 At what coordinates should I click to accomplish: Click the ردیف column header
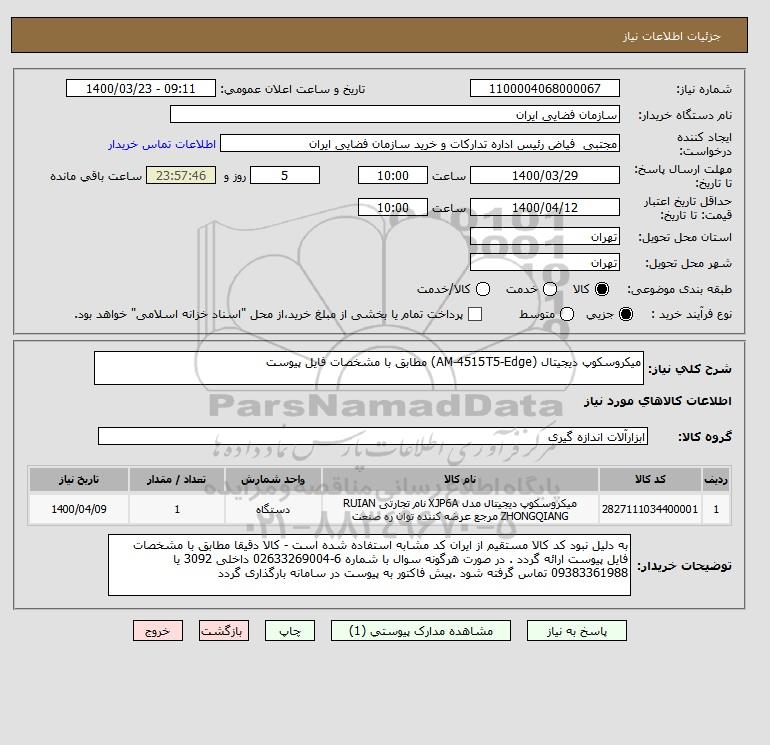coord(716,480)
